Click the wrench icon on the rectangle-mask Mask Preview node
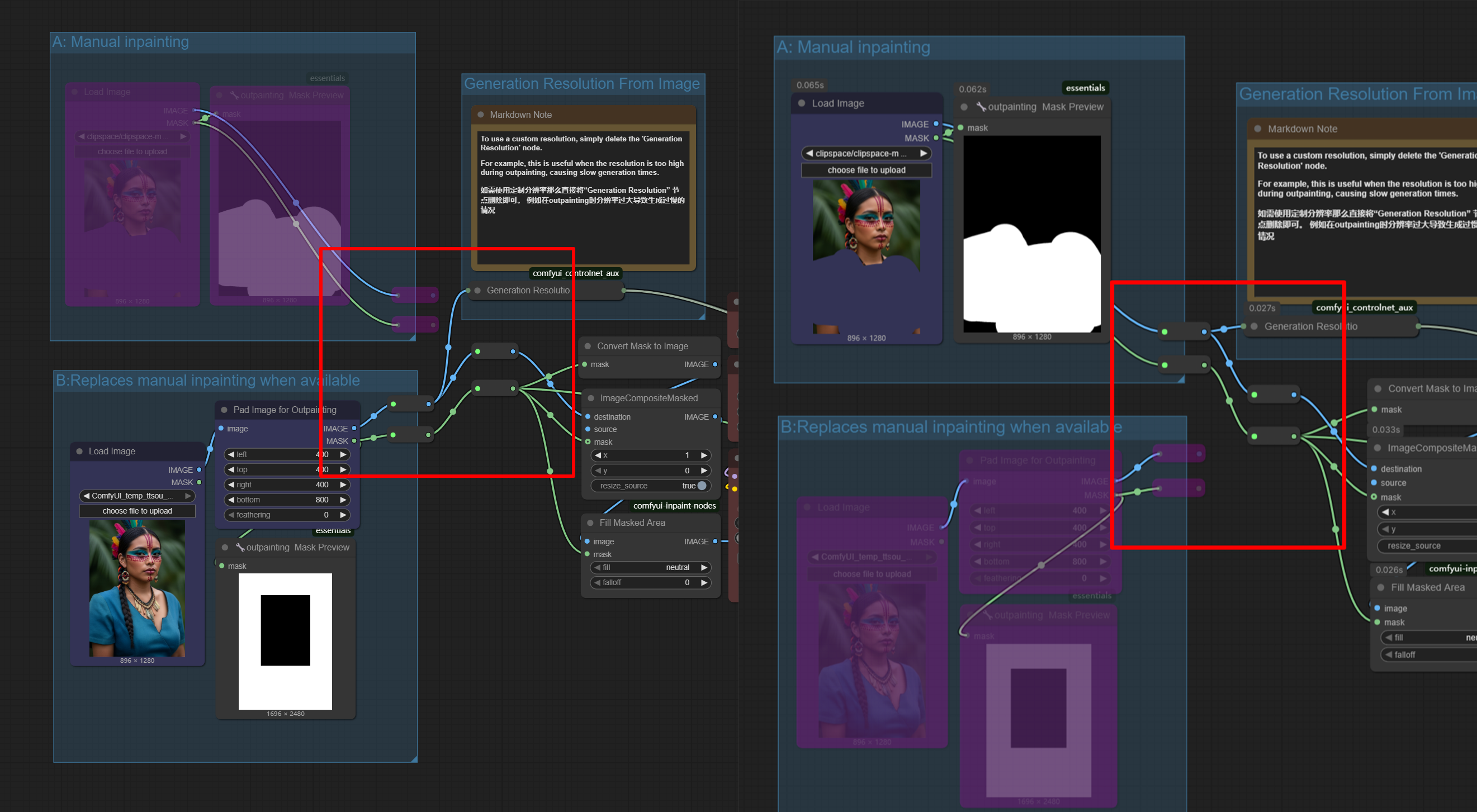Screen dimensions: 1477x812 click(x=240, y=547)
